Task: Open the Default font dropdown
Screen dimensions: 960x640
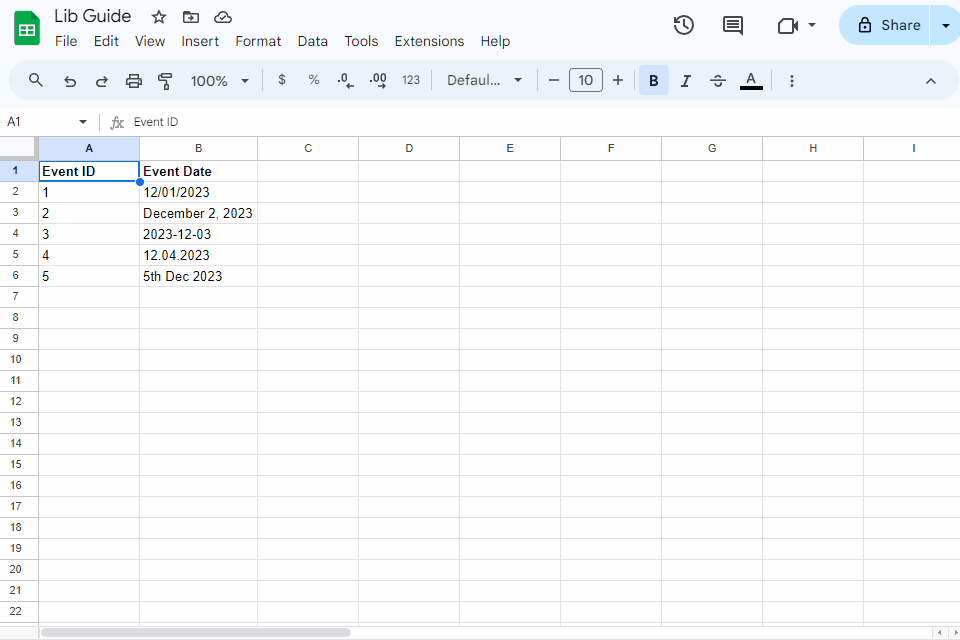Action: (x=484, y=80)
